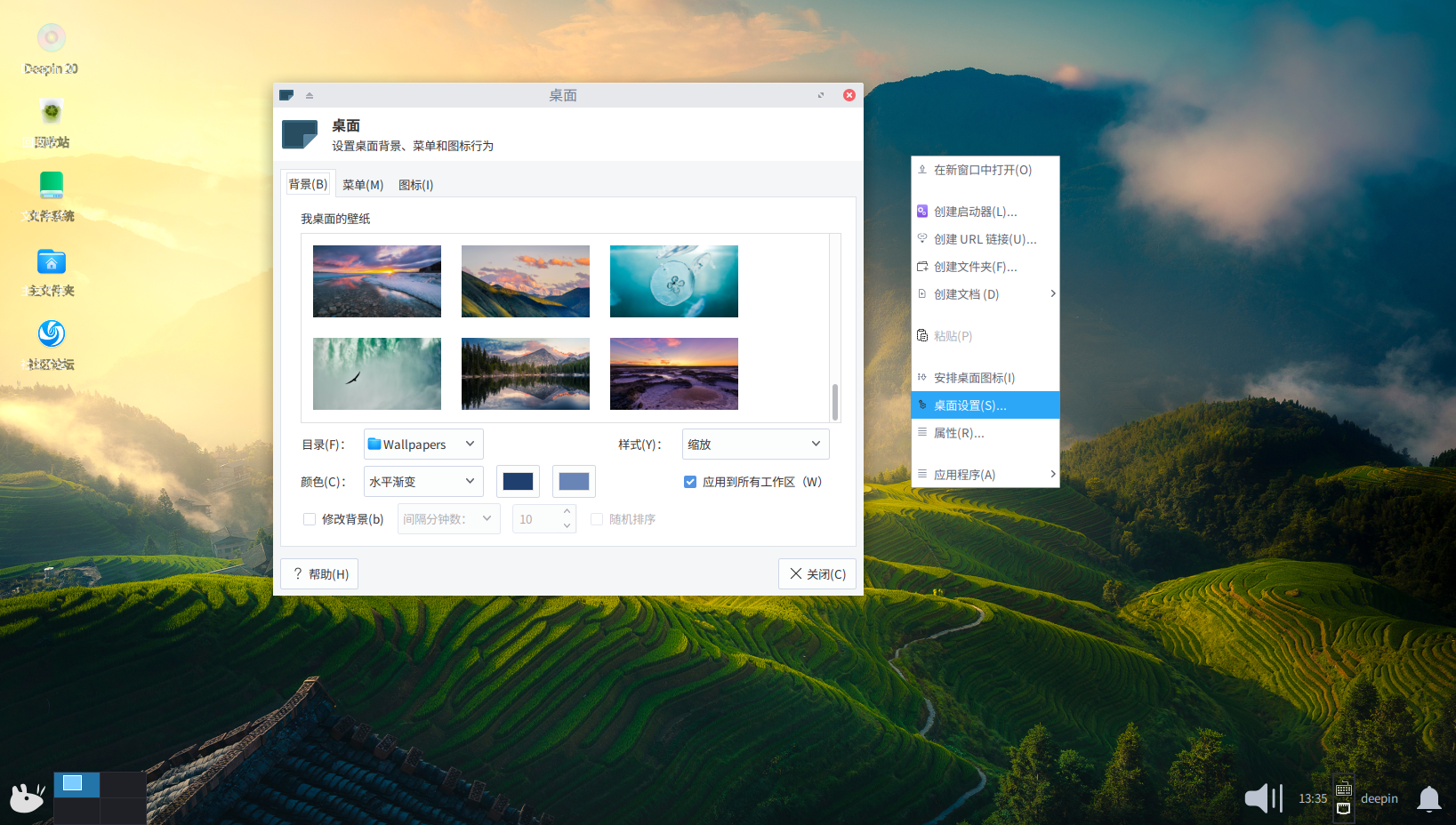Click the 关闭 button in the dialog
Image resolution: width=1456 pixels, height=825 pixels.
817,574
